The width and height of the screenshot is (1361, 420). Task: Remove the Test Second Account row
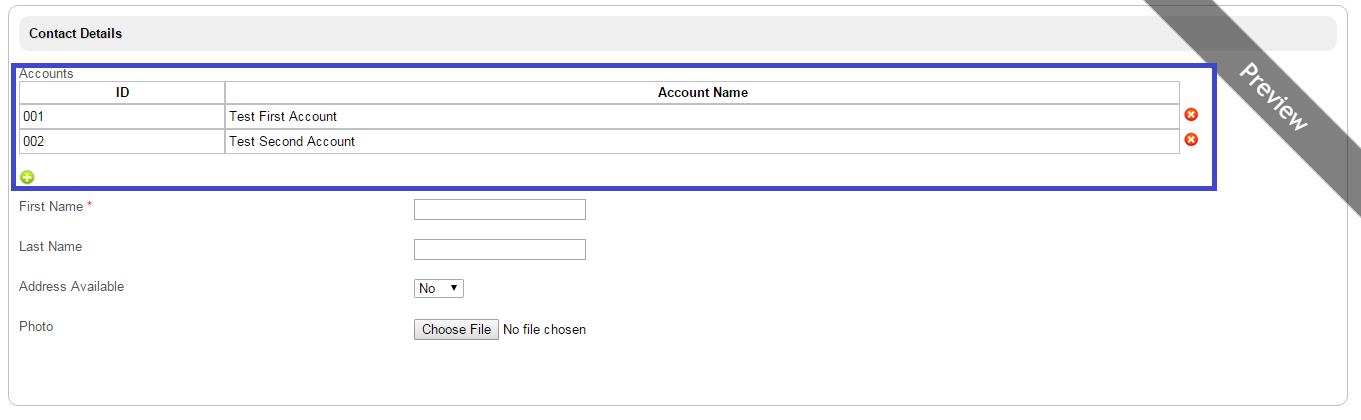pos(1191,140)
